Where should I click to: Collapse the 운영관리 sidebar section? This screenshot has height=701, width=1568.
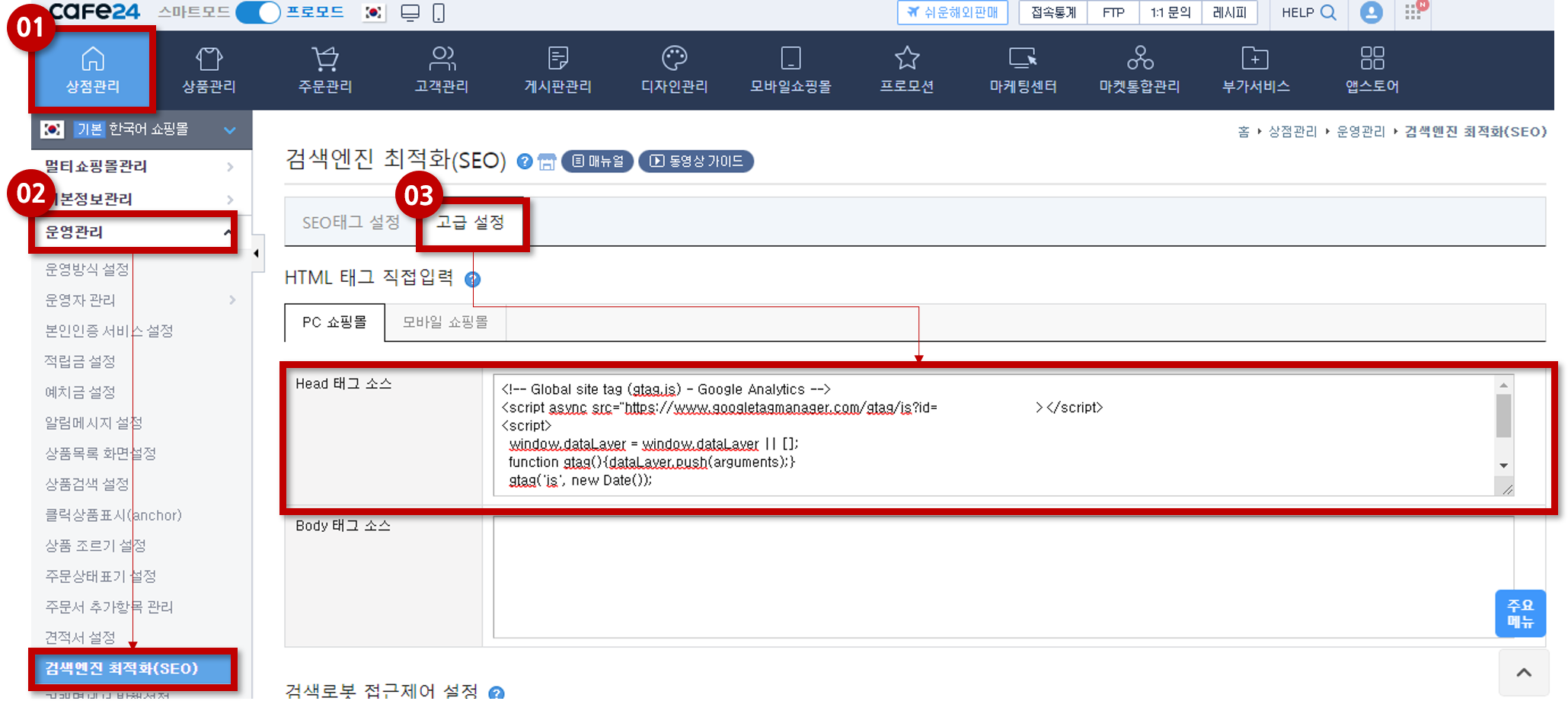[136, 232]
